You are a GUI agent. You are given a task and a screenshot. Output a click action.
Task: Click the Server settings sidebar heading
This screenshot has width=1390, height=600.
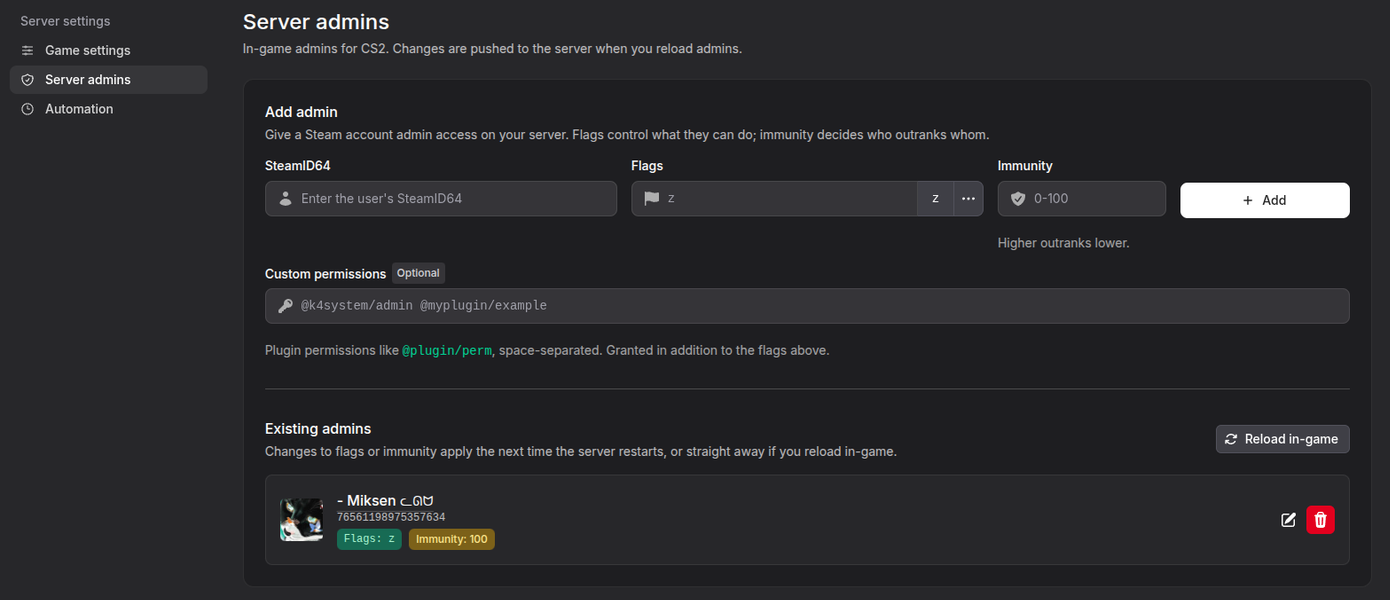(65, 21)
